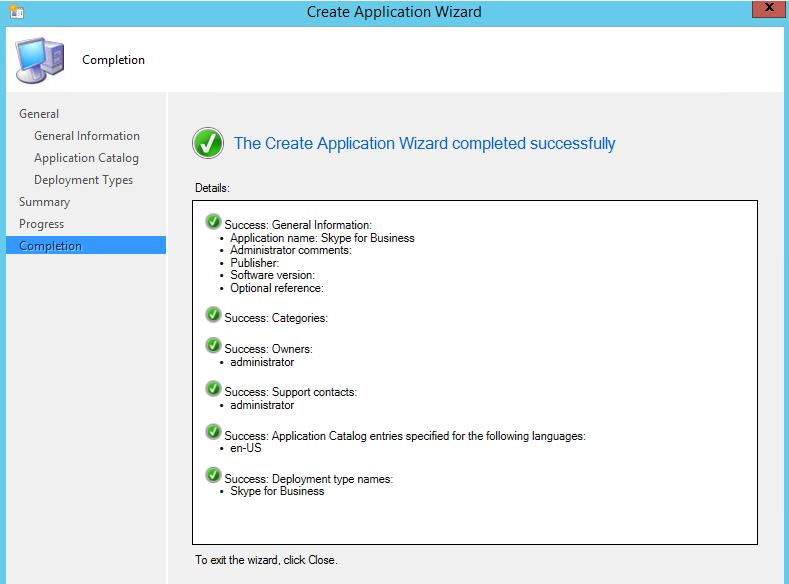This screenshot has height=584, width=789.
Task: Click the wizard computer icon in header
Action: [39, 59]
